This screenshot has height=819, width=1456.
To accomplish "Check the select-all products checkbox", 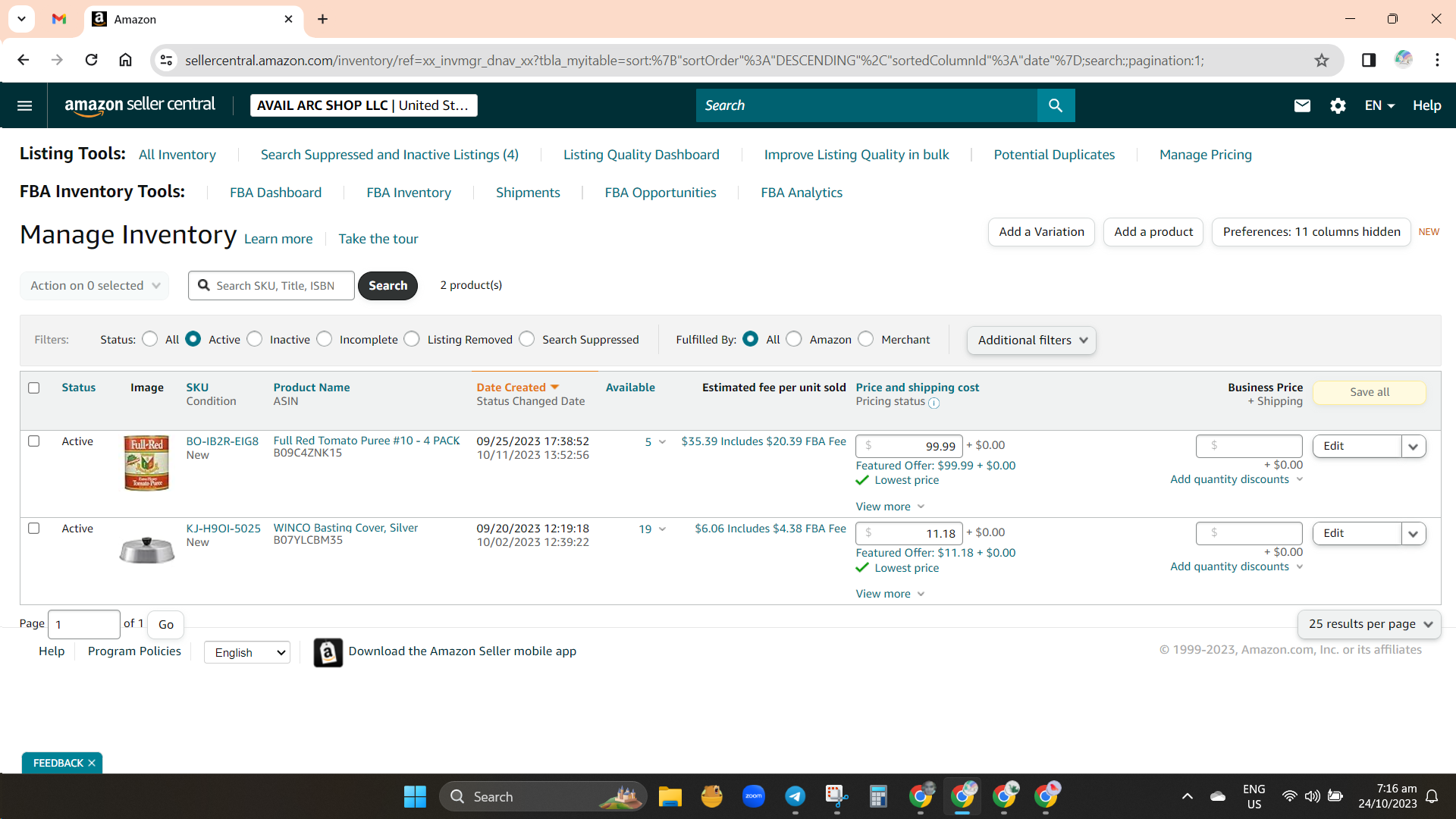I will click(34, 388).
